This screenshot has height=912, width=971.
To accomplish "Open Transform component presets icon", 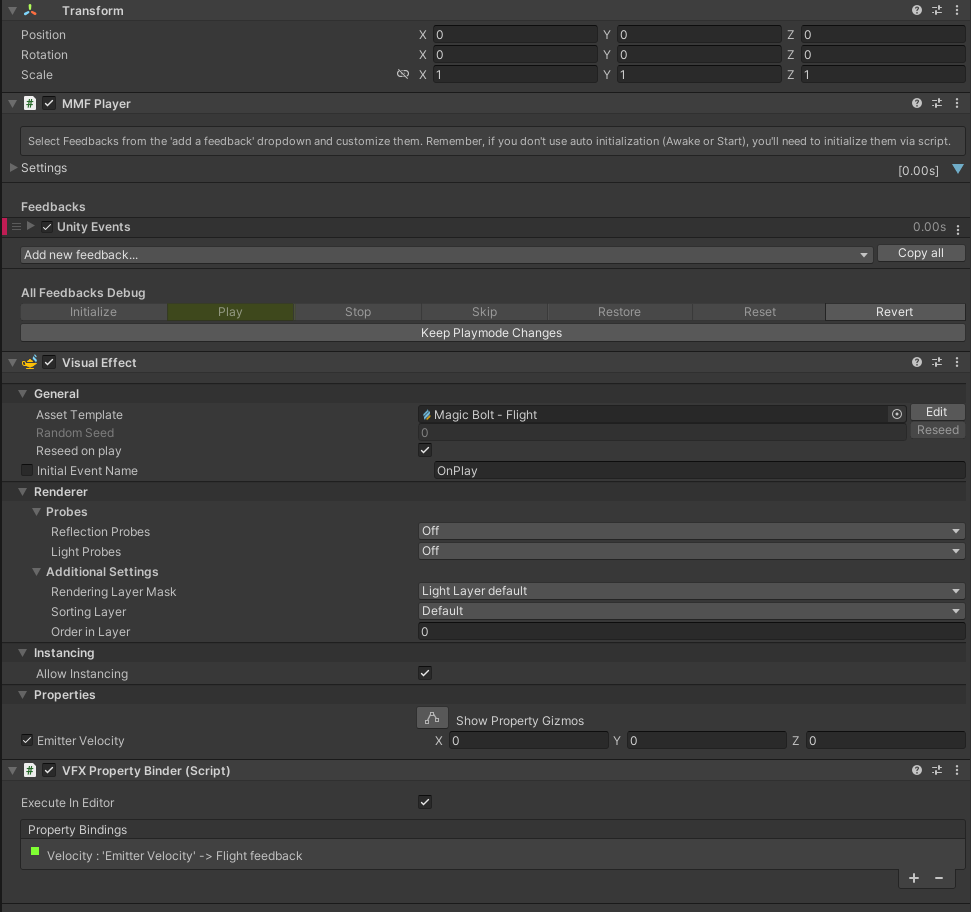I will coord(937,11).
